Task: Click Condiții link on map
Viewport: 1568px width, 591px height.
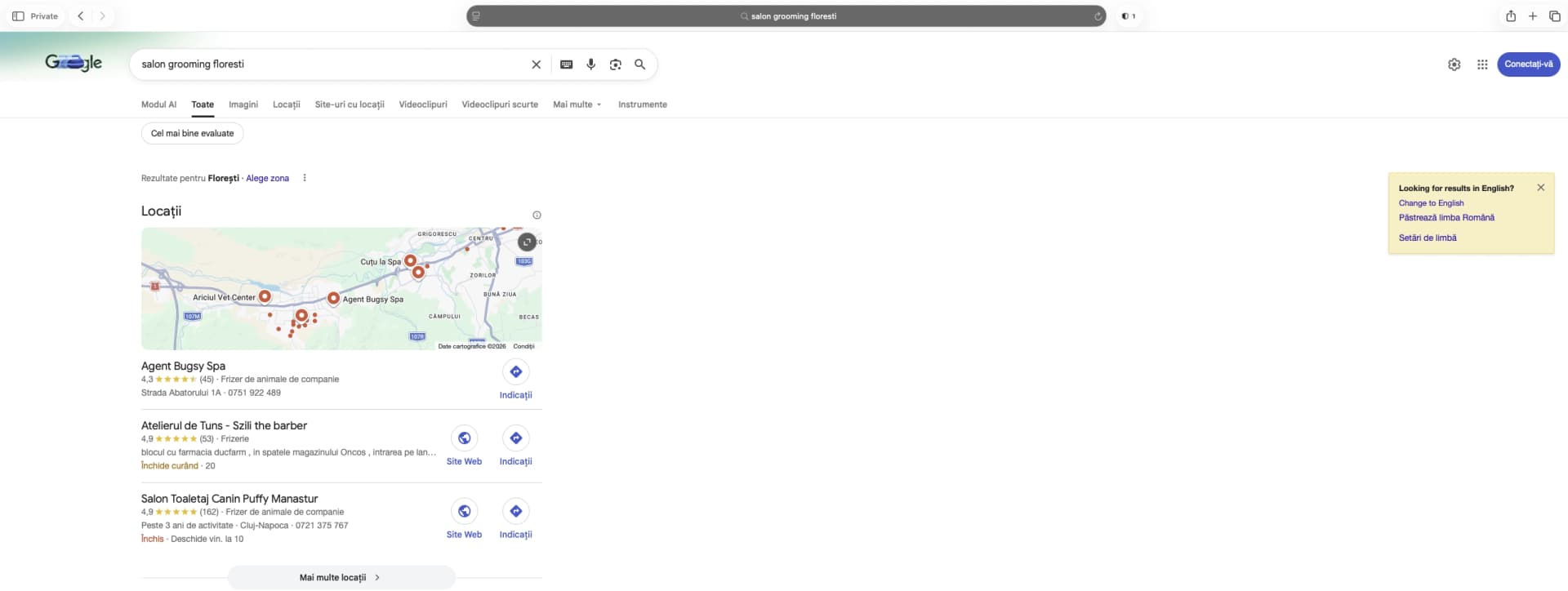Action: coord(523,346)
